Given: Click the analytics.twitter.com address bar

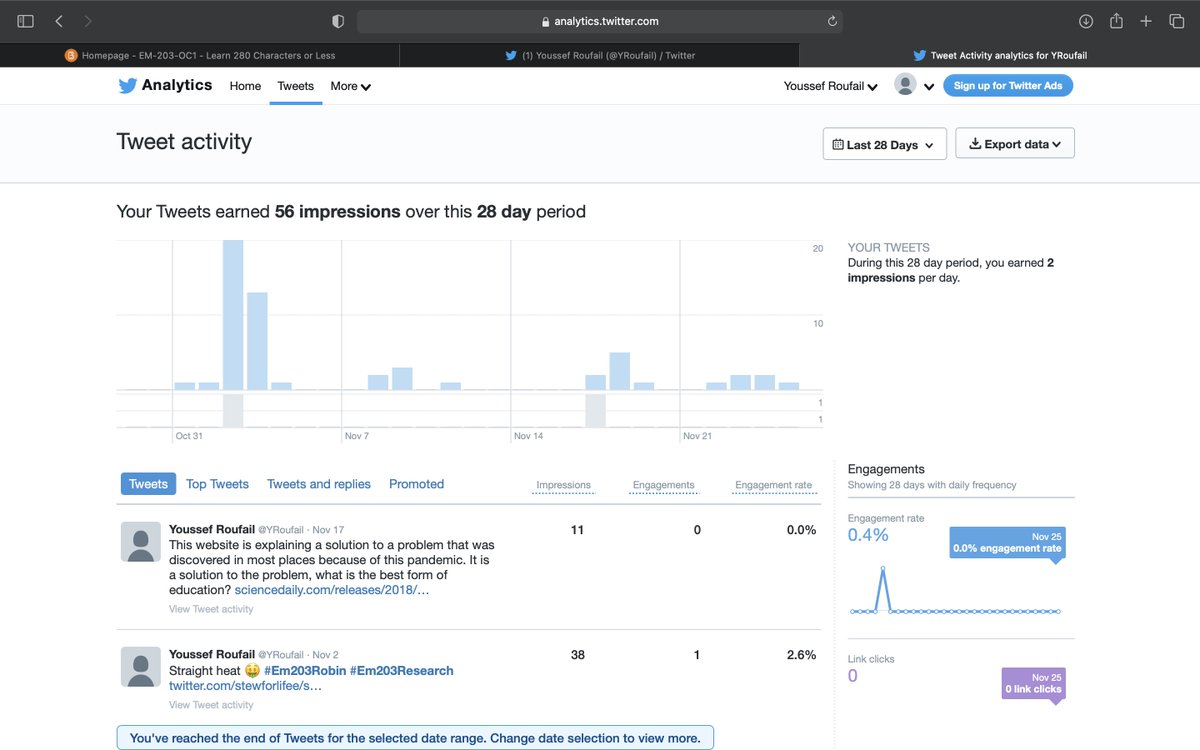Looking at the screenshot, I should click(x=599, y=21).
